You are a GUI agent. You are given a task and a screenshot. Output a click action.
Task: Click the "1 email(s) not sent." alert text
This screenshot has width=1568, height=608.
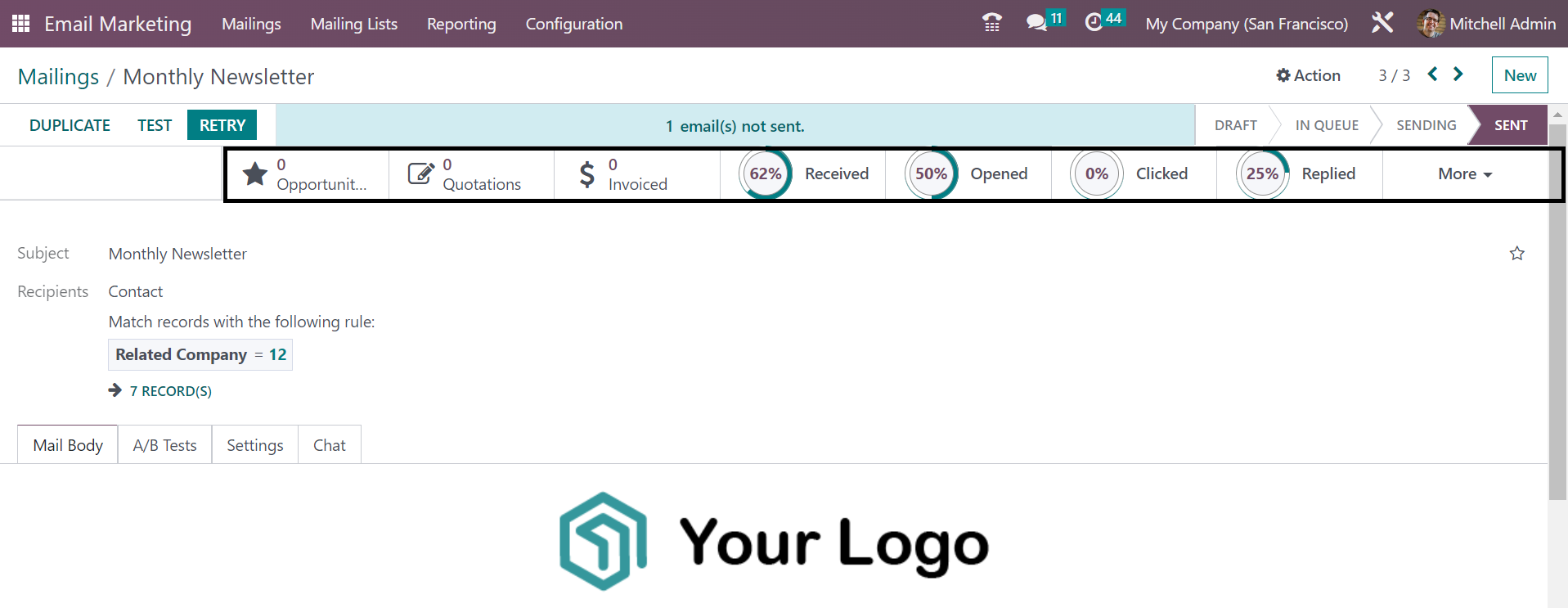[x=735, y=126]
